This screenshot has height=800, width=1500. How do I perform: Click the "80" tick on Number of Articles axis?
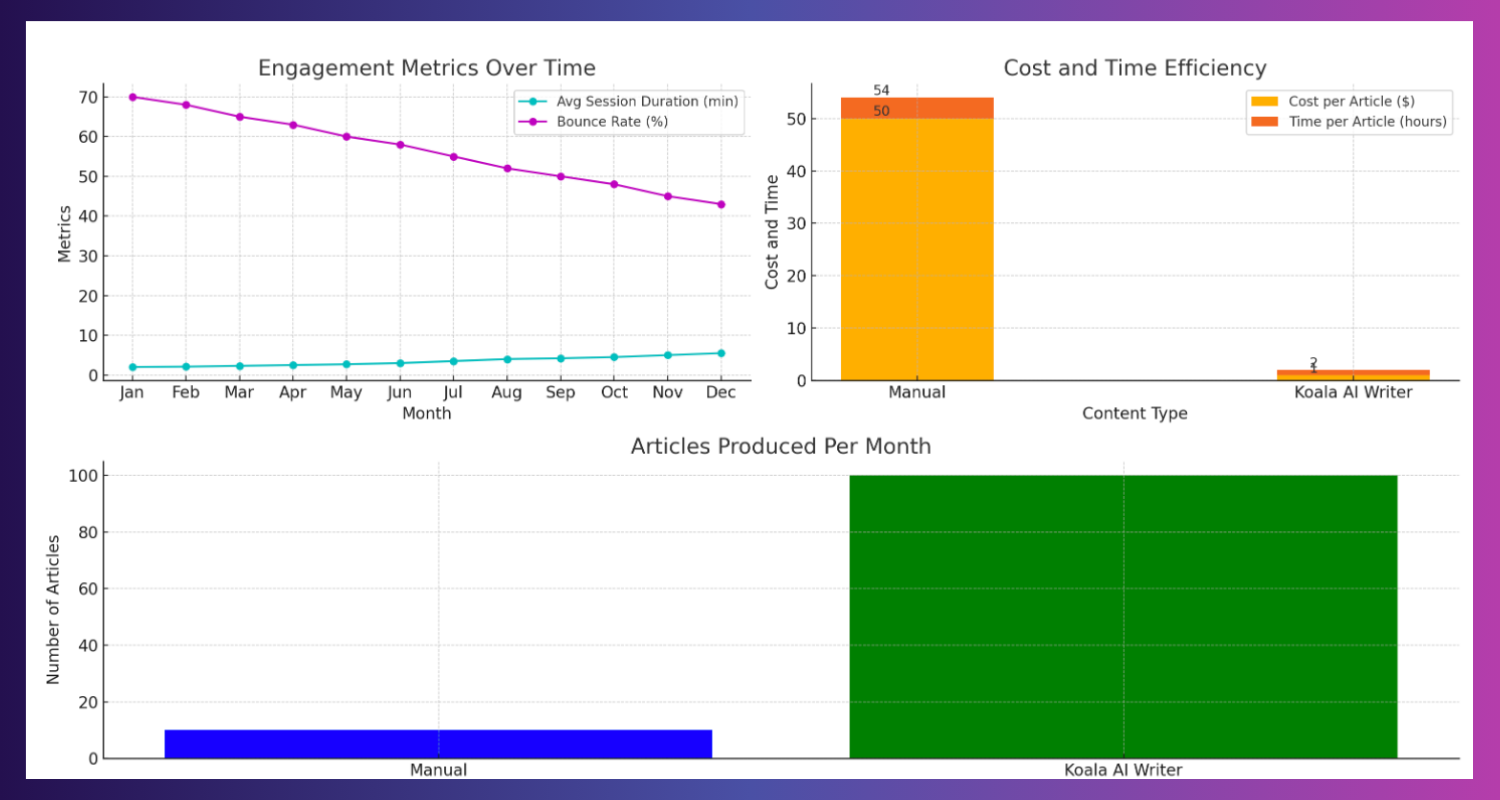(x=90, y=533)
